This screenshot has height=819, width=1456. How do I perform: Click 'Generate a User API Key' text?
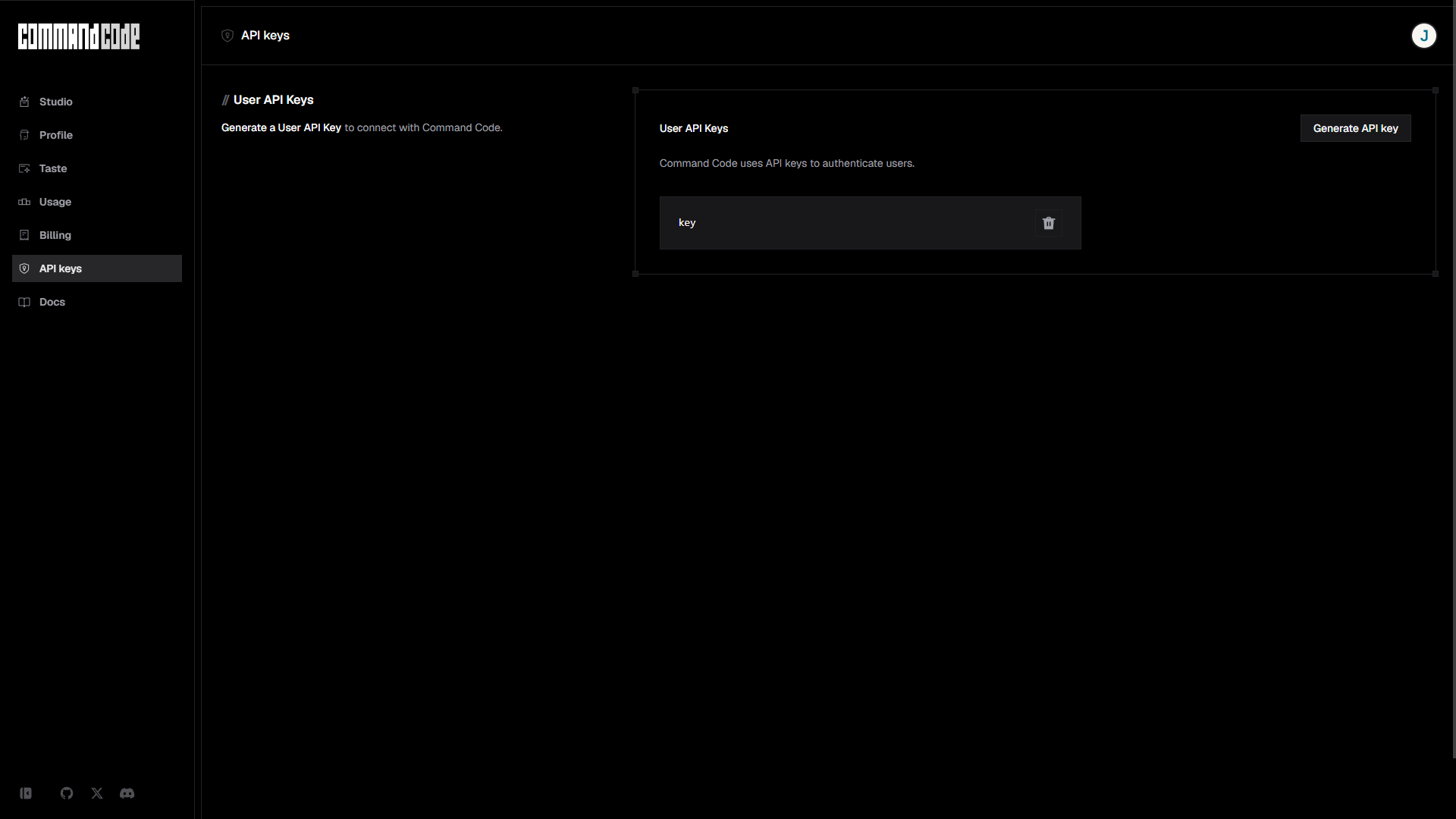[281, 127]
